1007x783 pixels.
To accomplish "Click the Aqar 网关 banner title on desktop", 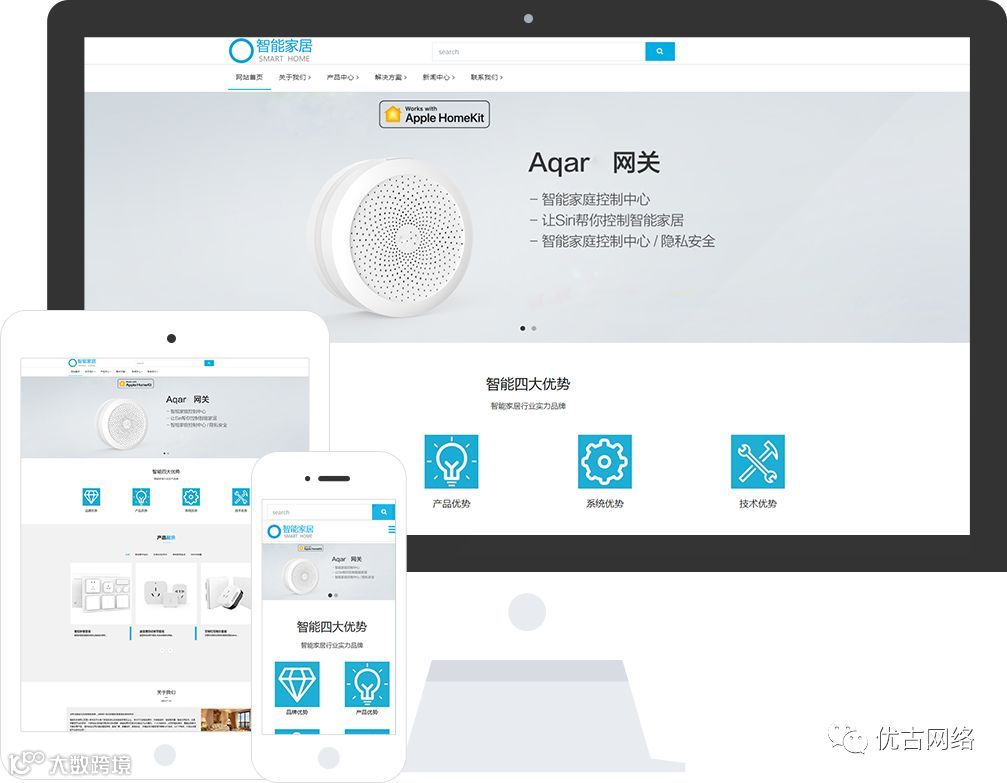I will 594,163.
